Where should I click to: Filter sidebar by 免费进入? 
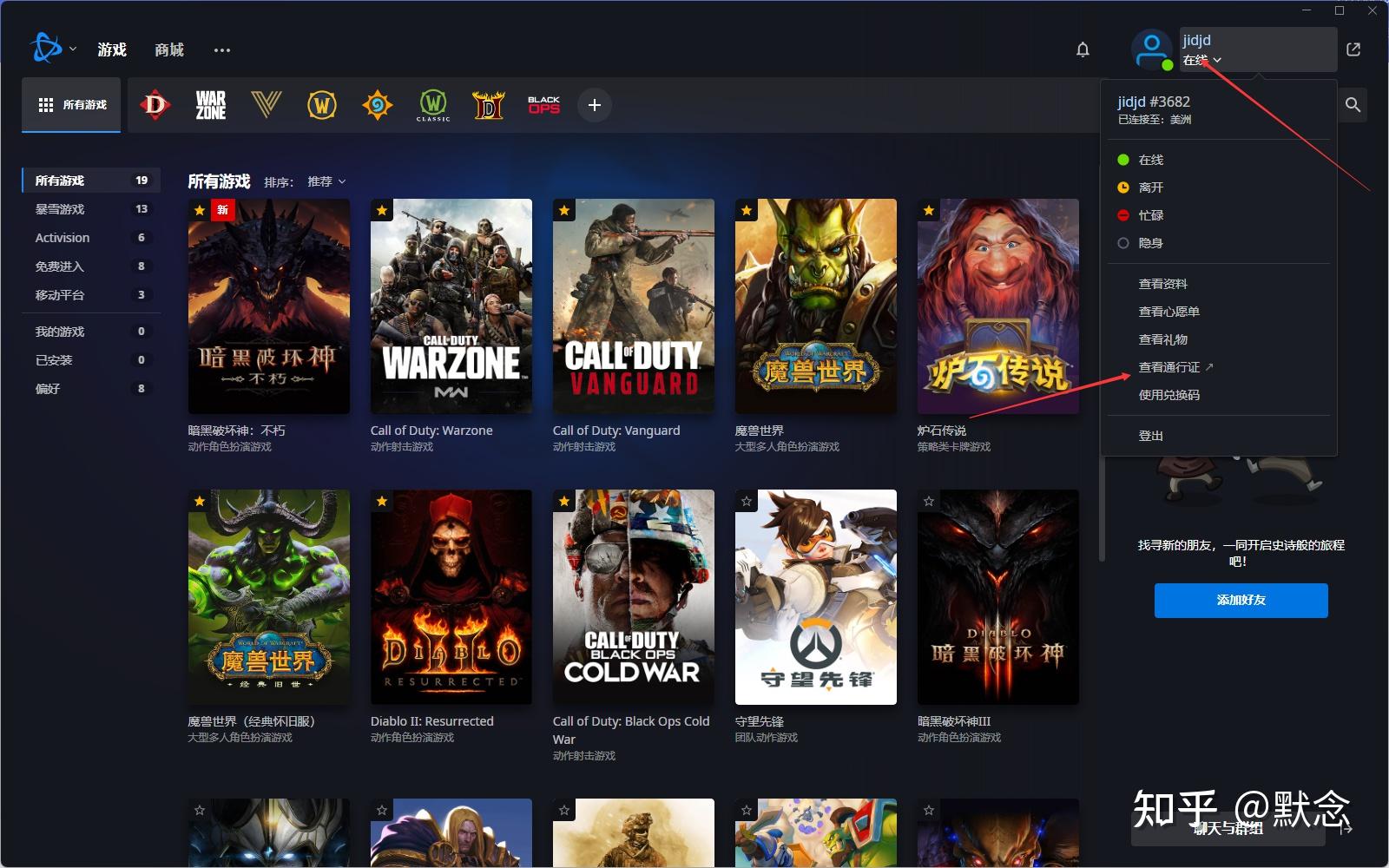tap(91, 266)
